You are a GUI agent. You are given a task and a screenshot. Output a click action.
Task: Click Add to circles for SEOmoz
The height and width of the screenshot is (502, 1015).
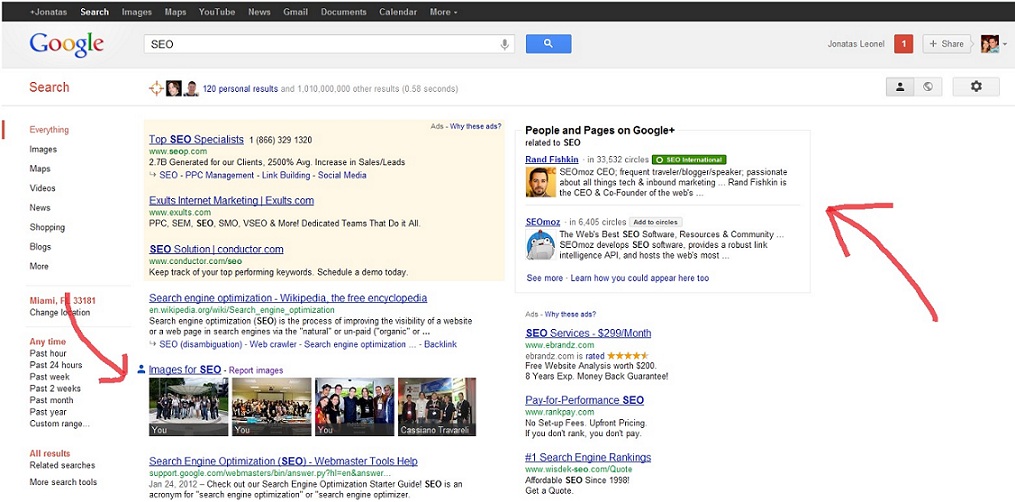(x=655, y=222)
